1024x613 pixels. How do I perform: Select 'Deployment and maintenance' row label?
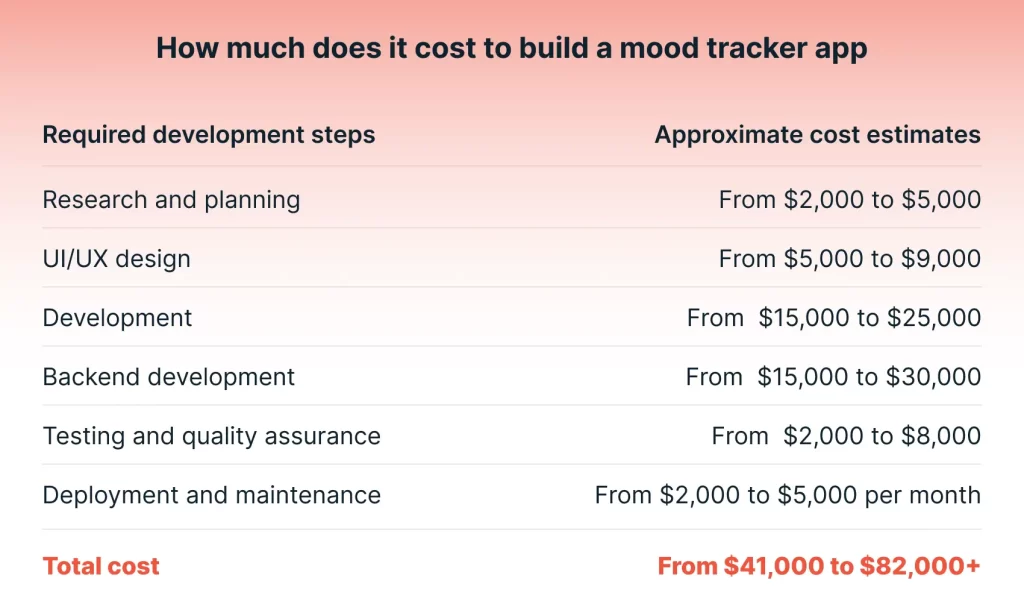tap(212, 495)
